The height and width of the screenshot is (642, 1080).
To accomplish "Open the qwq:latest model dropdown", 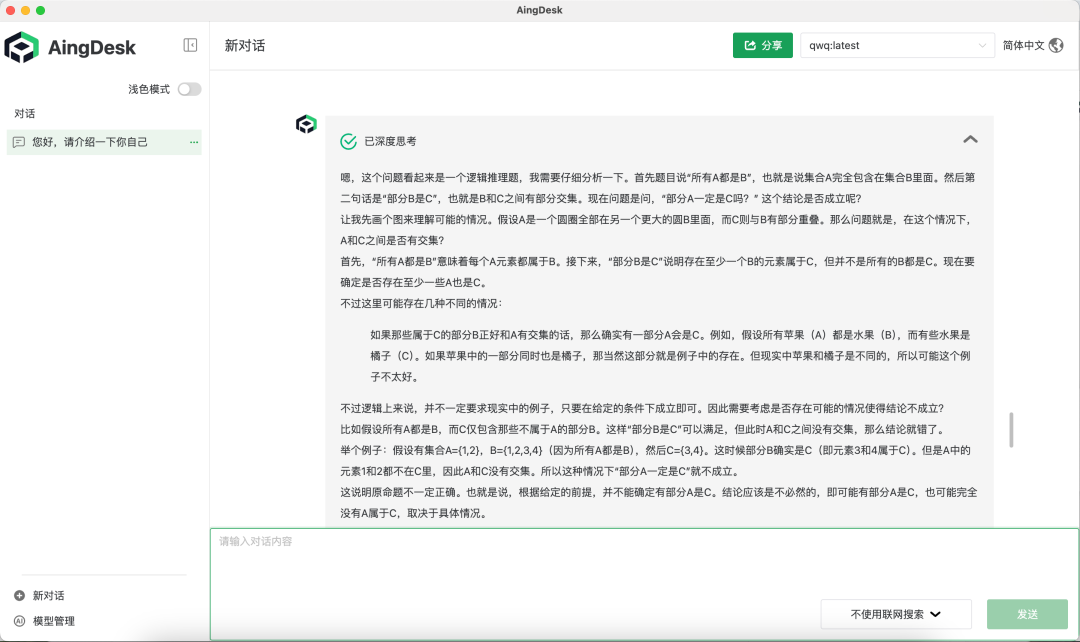I will pyautogui.click(x=897, y=45).
